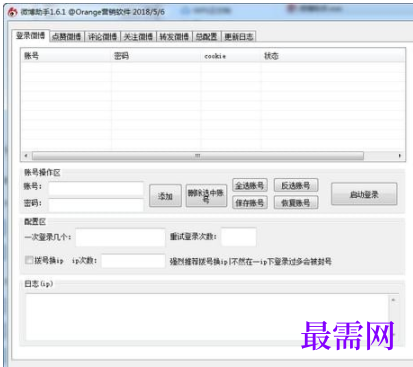Click the 状态 column header

333,56
